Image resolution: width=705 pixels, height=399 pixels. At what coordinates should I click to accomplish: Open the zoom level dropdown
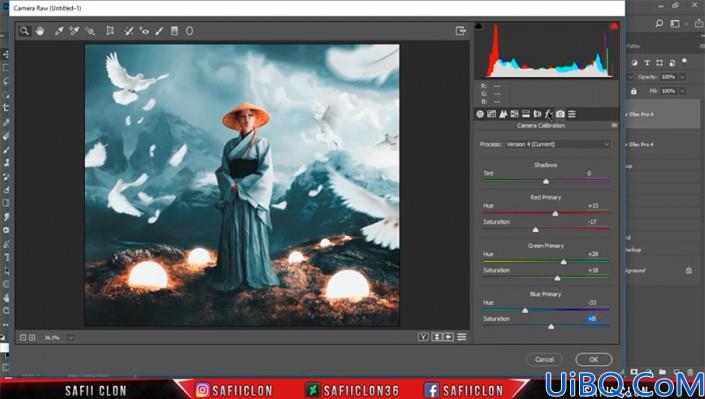[x=71, y=337]
